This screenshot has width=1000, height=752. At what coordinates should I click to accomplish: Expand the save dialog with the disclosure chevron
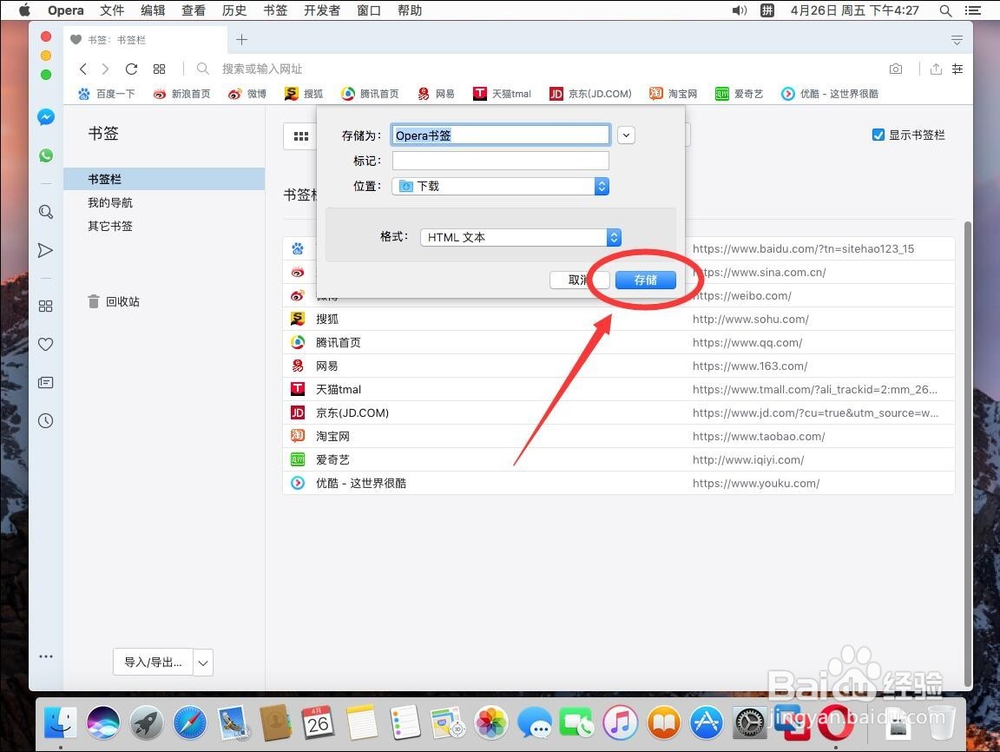pyautogui.click(x=628, y=134)
